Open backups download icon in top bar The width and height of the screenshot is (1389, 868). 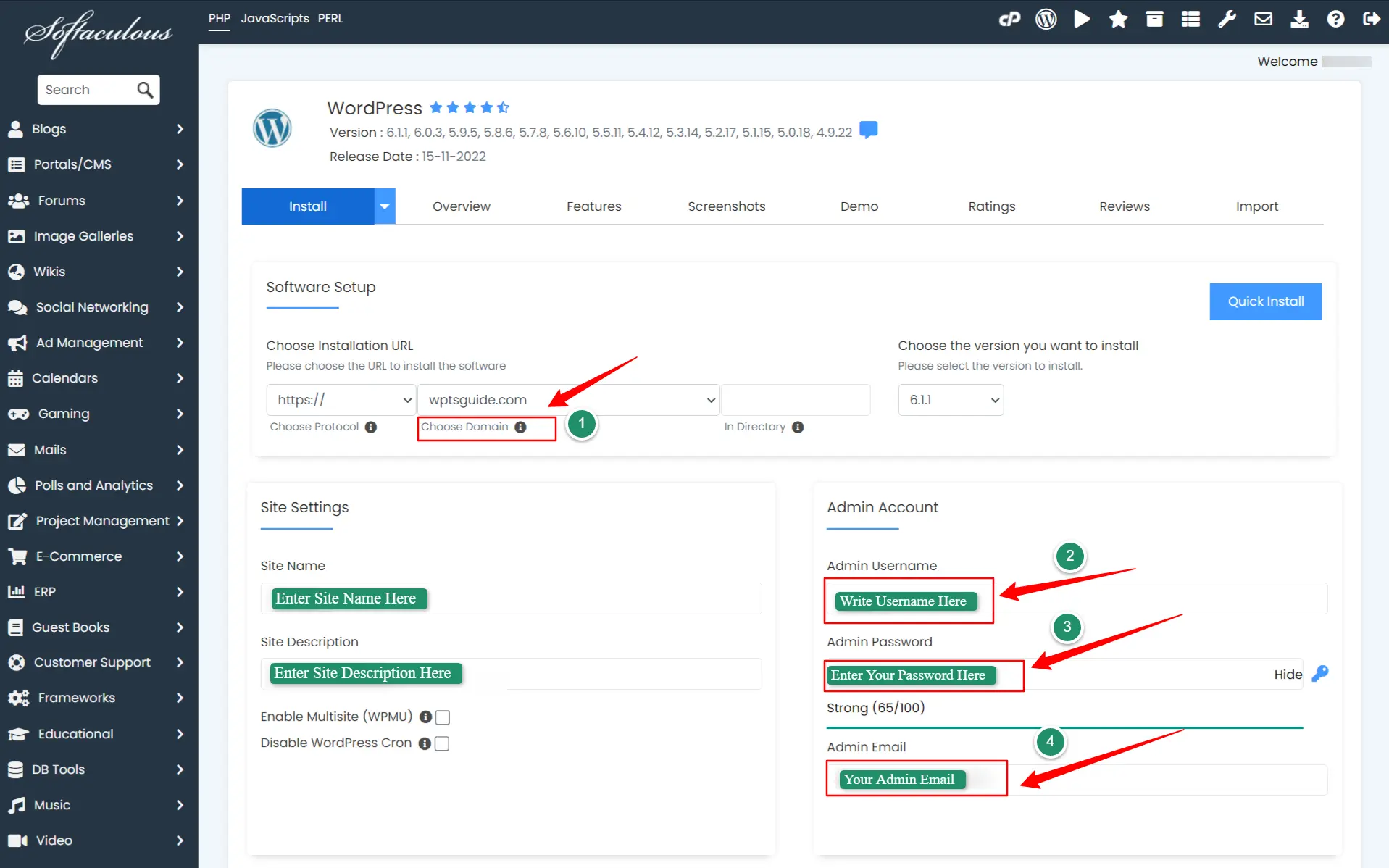point(1299,20)
